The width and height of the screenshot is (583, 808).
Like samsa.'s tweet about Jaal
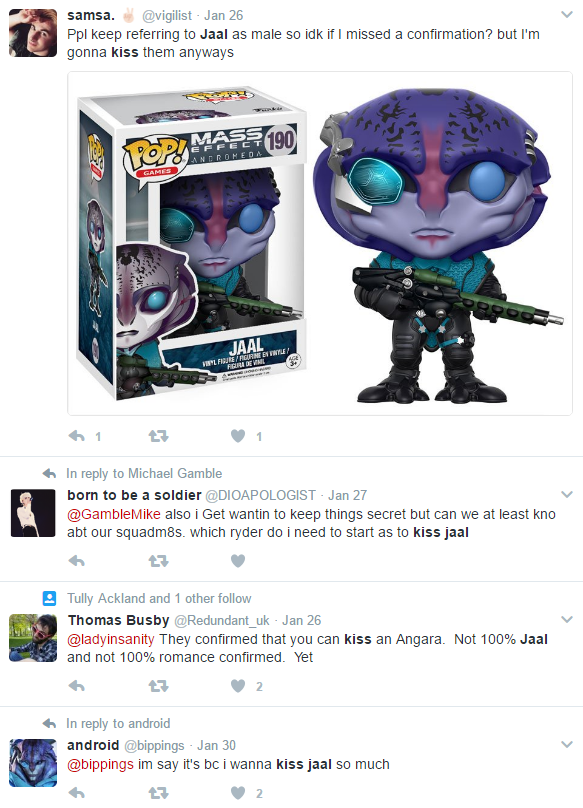click(238, 436)
